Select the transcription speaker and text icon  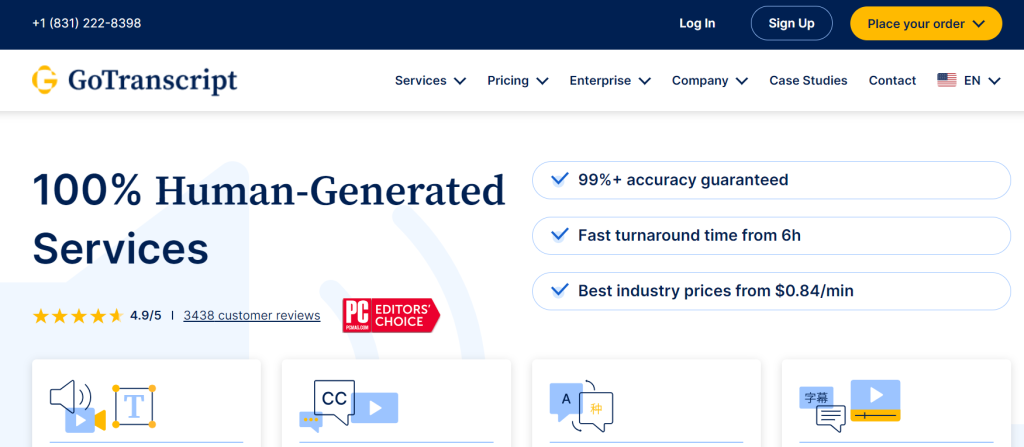pos(101,405)
